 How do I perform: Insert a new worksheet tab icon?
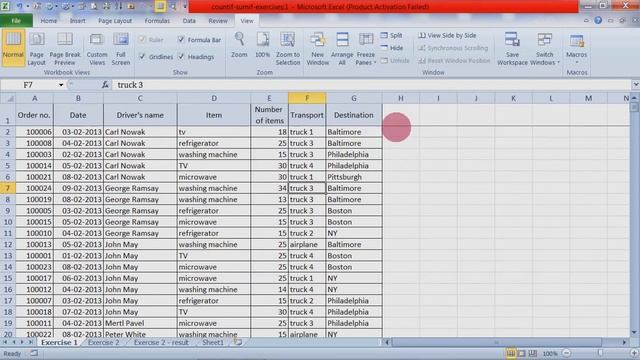[238, 342]
